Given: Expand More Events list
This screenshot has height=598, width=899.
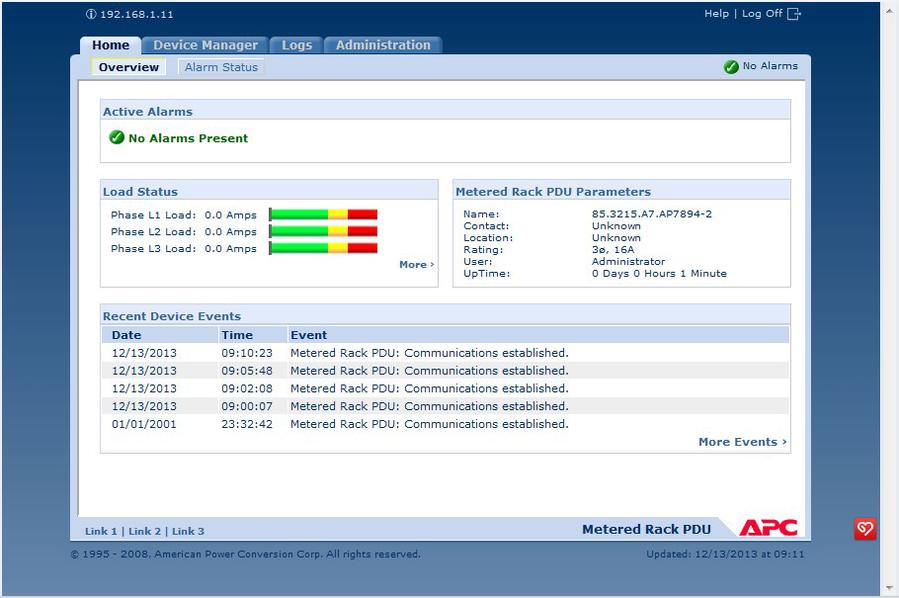Looking at the screenshot, I should click(x=742, y=442).
